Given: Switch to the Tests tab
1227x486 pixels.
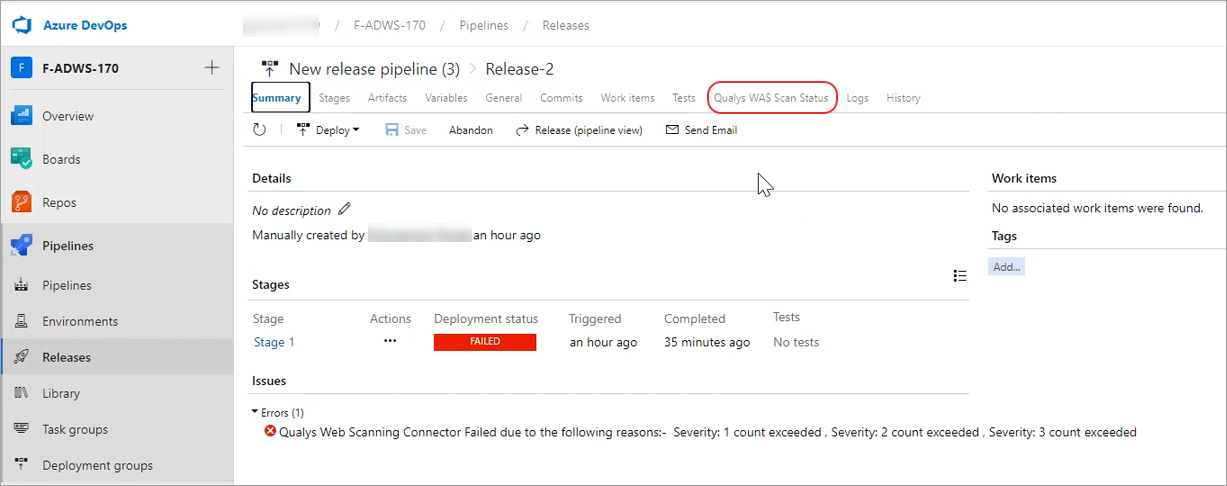Looking at the screenshot, I should pos(684,98).
